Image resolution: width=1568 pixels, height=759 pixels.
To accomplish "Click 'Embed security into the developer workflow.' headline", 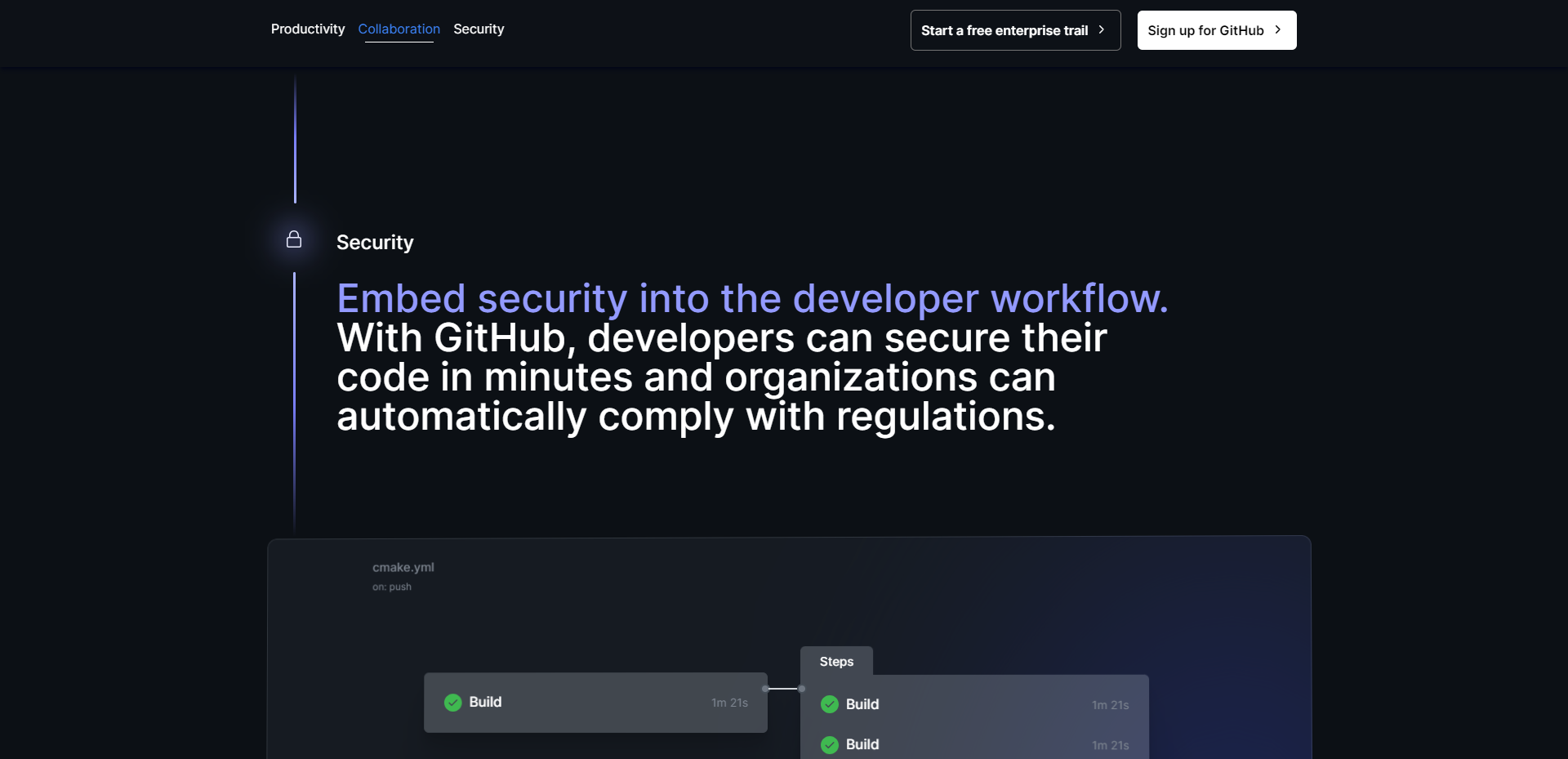I will [x=752, y=298].
